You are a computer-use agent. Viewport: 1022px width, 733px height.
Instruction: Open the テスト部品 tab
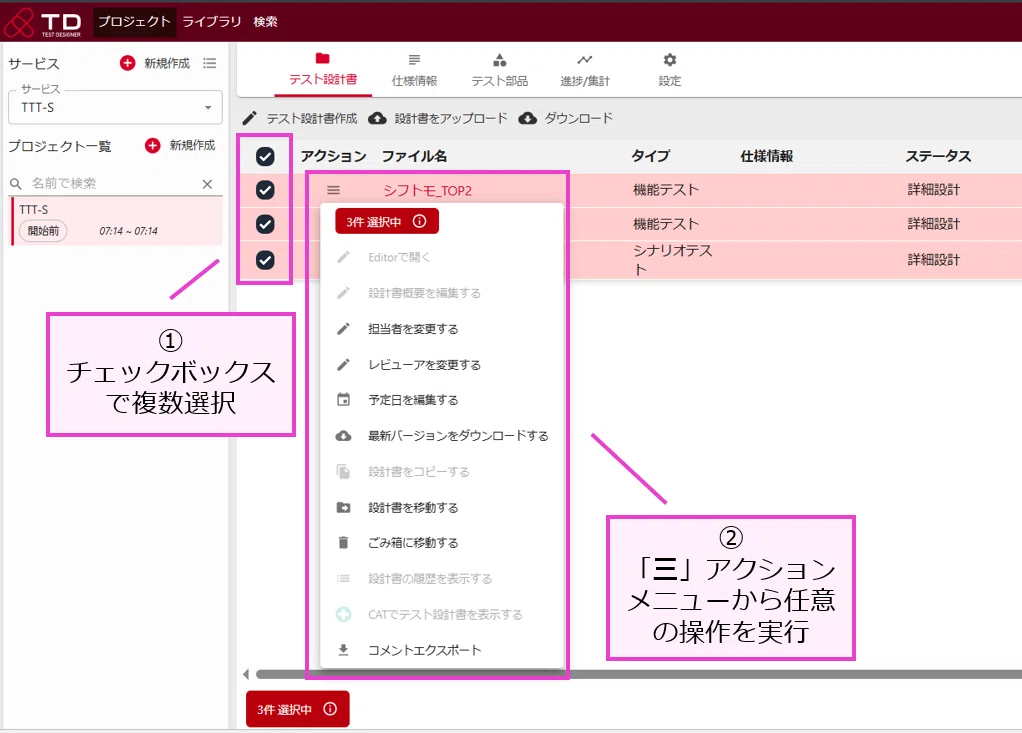click(500, 70)
